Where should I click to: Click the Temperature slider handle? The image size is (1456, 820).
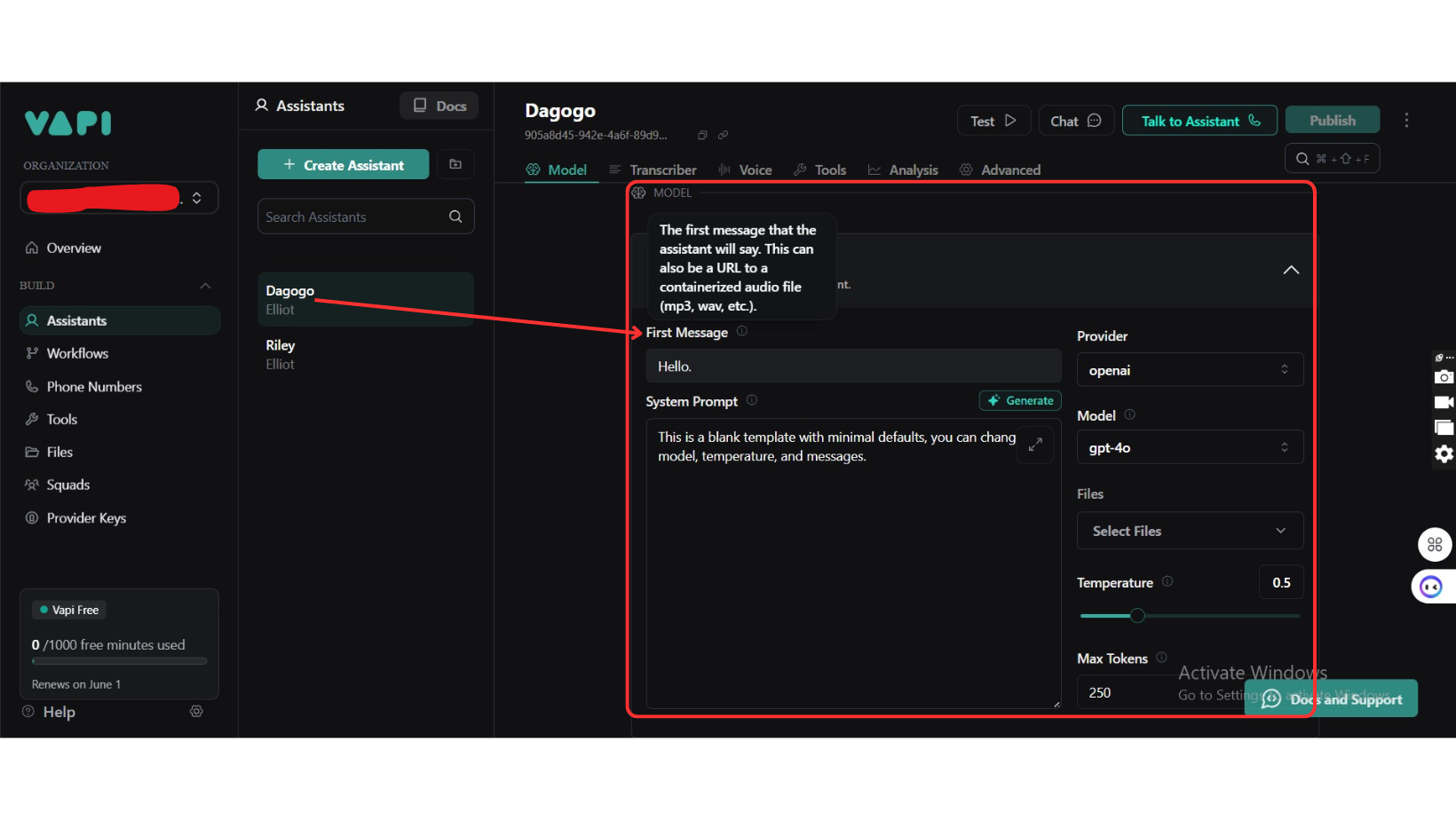[1137, 615]
